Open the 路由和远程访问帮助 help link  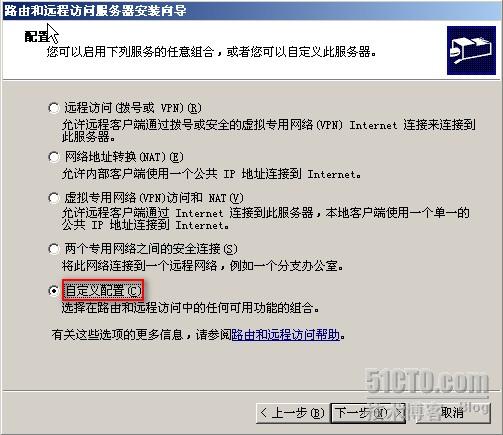(x=286, y=334)
